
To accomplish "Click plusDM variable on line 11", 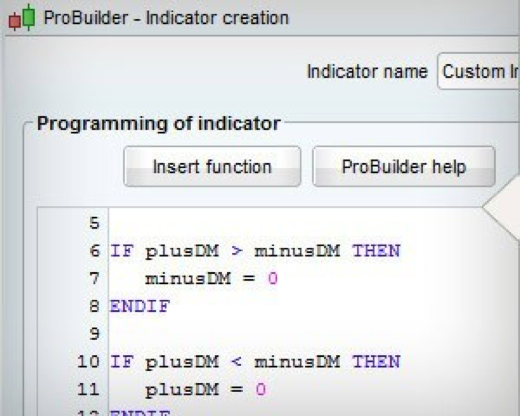I will click(x=182, y=390).
